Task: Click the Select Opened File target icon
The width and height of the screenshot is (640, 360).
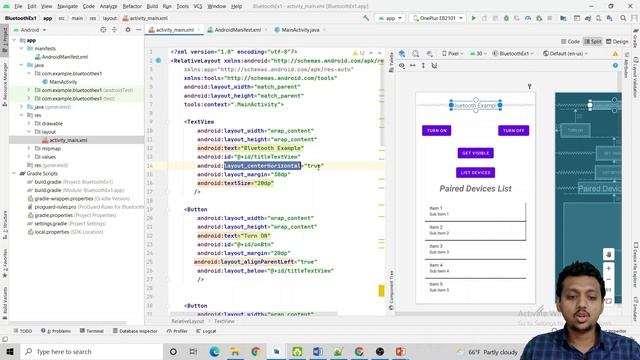Action: point(103,30)
